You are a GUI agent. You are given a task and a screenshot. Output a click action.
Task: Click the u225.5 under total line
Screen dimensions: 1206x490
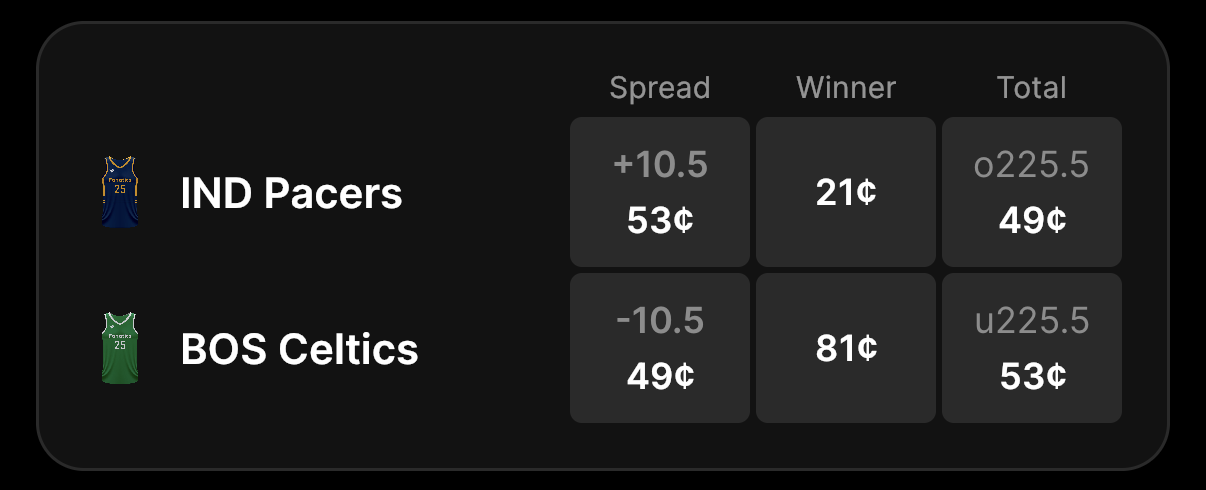(x=1031, y=322)
